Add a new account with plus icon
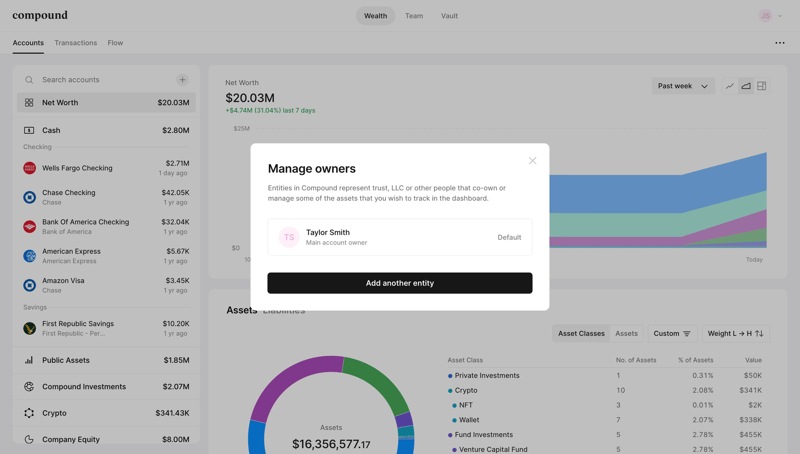 182,80
